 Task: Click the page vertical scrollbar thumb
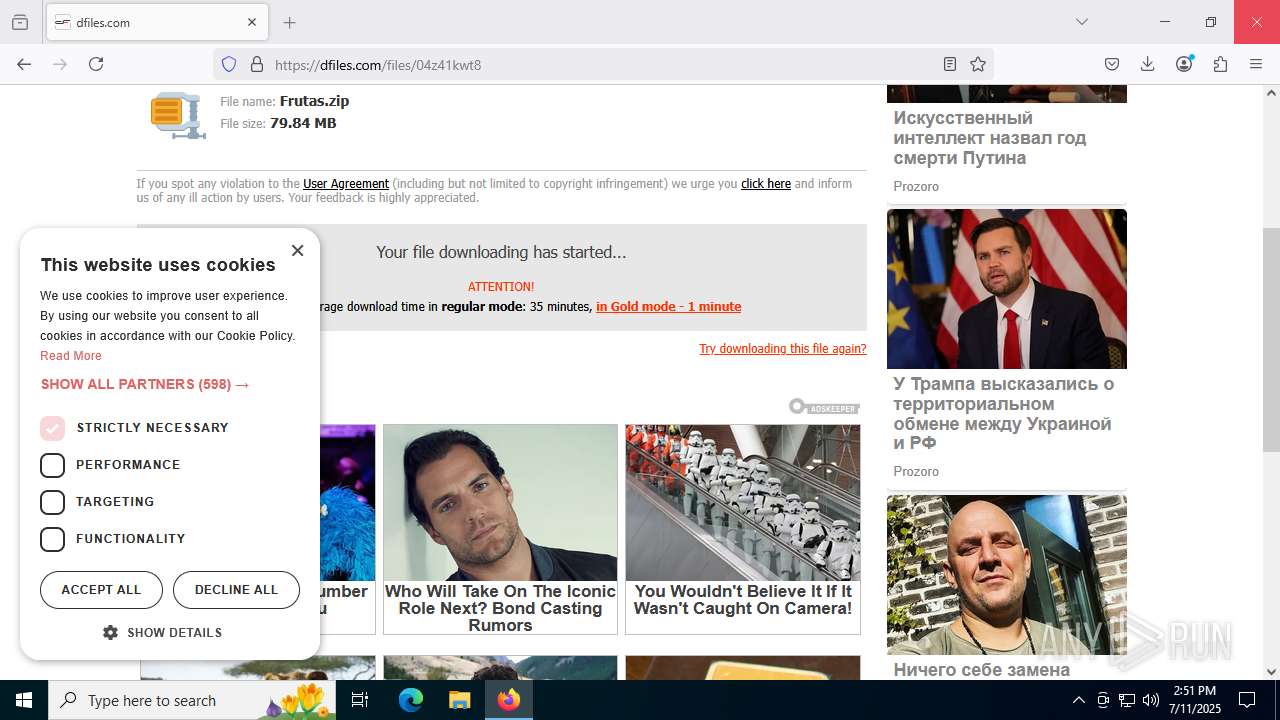click(1271, 340)
